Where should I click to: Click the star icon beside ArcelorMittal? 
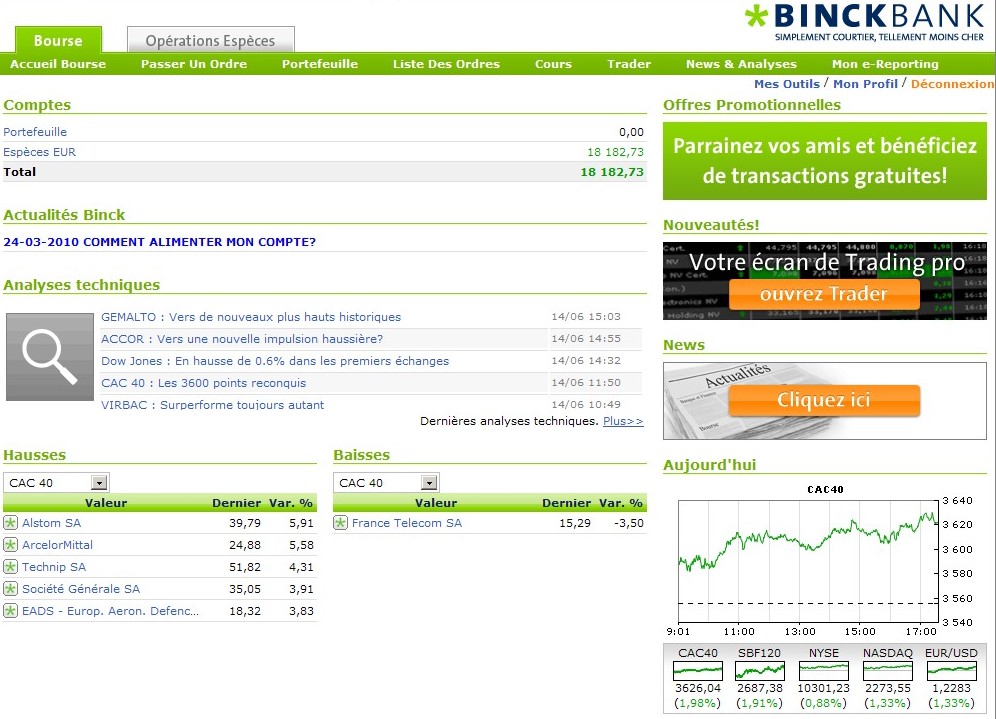tap(11, 545)
